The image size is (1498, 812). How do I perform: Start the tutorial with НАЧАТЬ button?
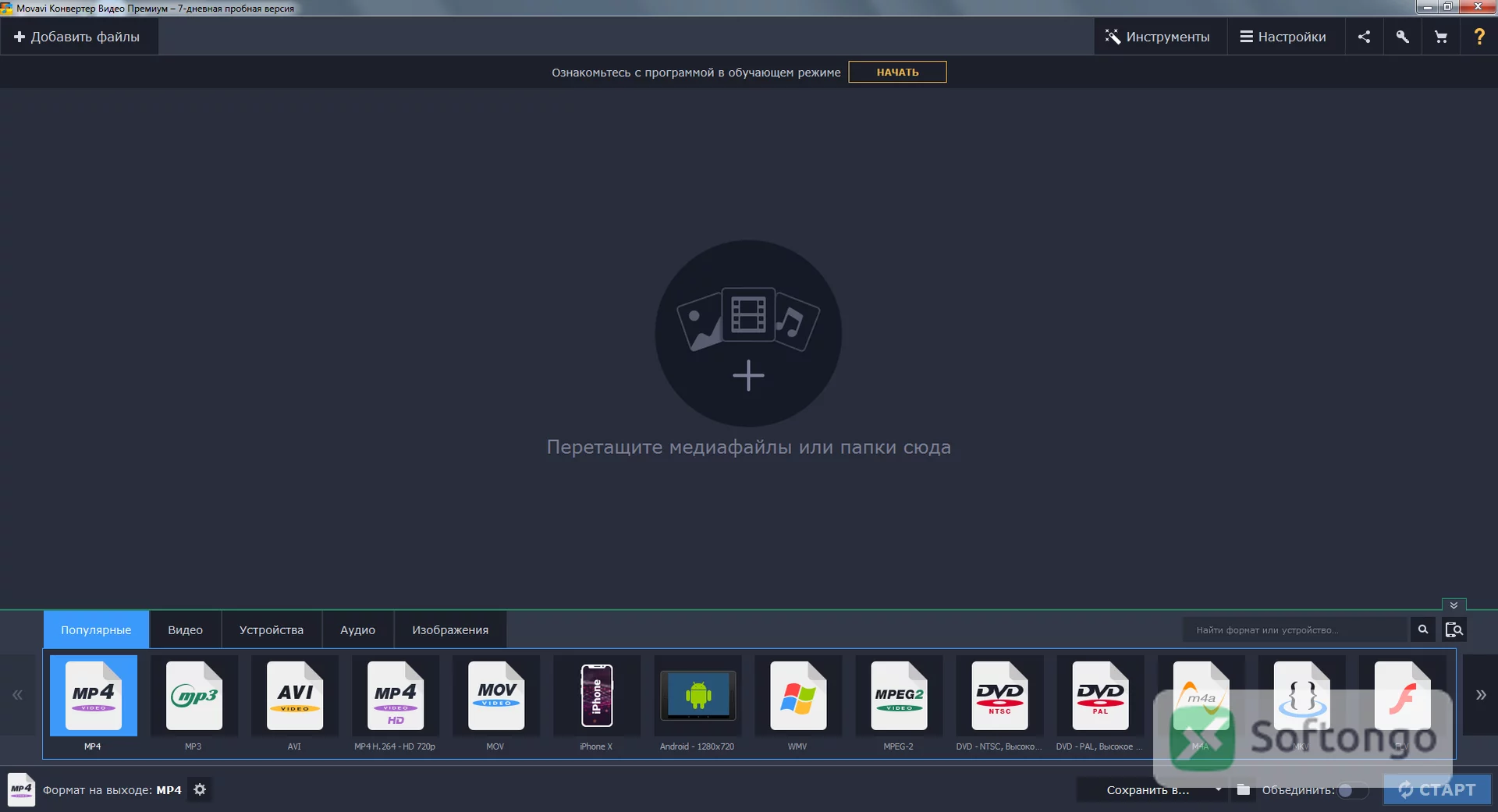897,72
